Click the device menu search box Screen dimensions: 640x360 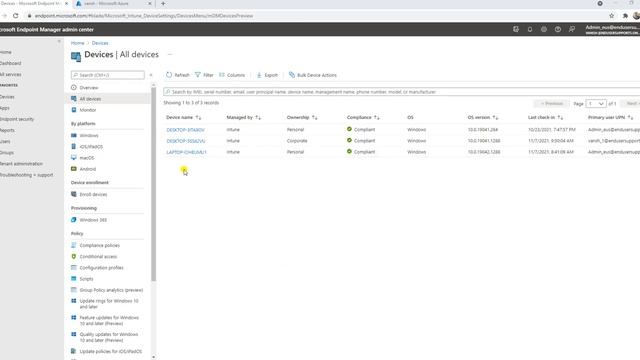click(108, 75)
